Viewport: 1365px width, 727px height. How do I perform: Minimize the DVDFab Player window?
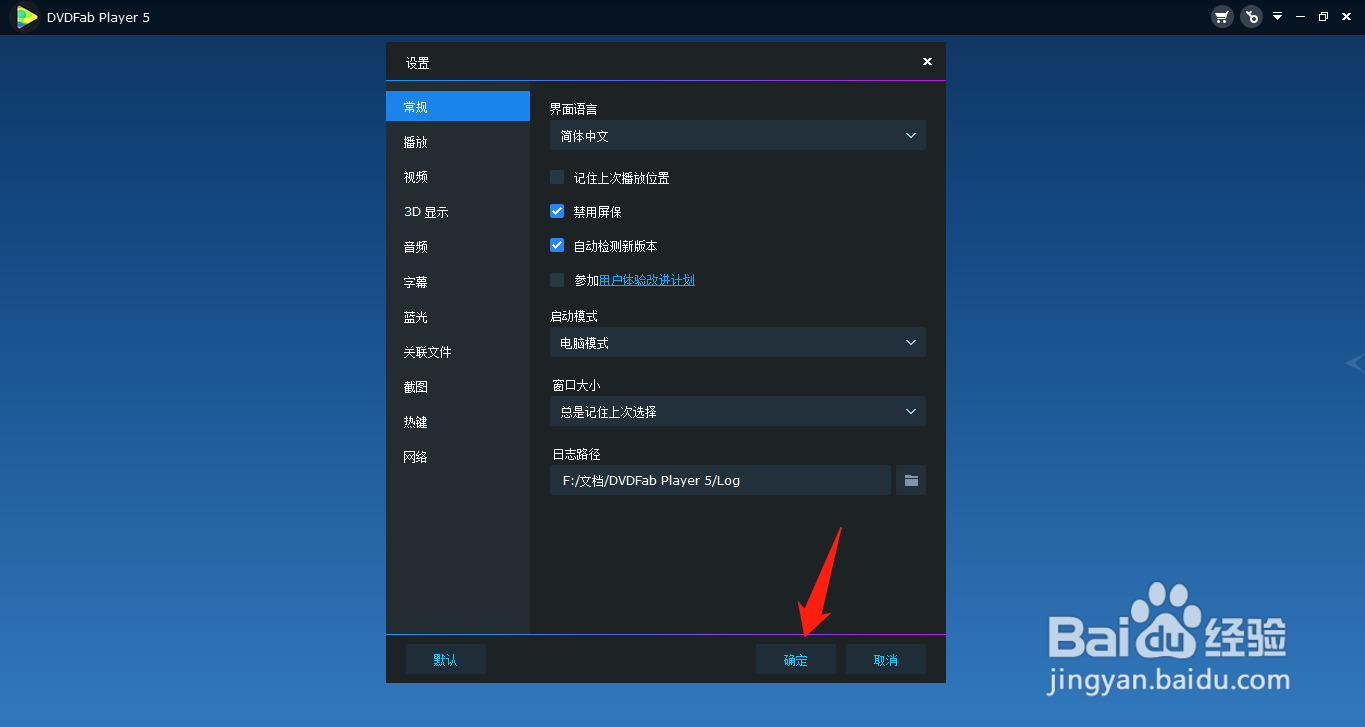[x=1301, y=17]
